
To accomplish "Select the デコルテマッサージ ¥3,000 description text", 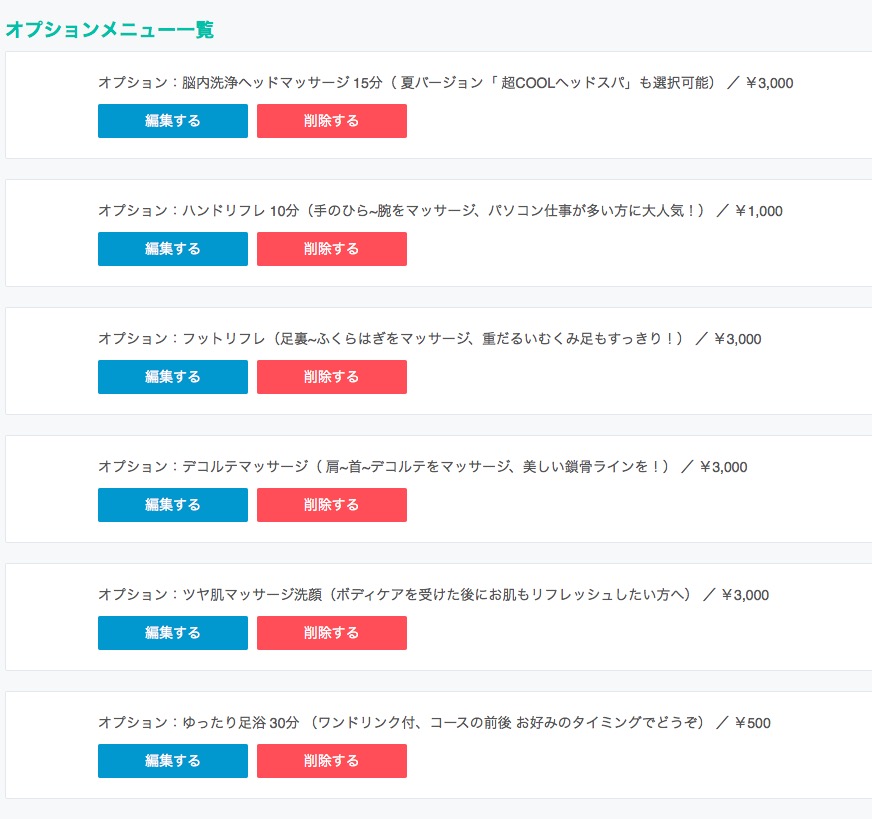I will (x=423, y=466).
